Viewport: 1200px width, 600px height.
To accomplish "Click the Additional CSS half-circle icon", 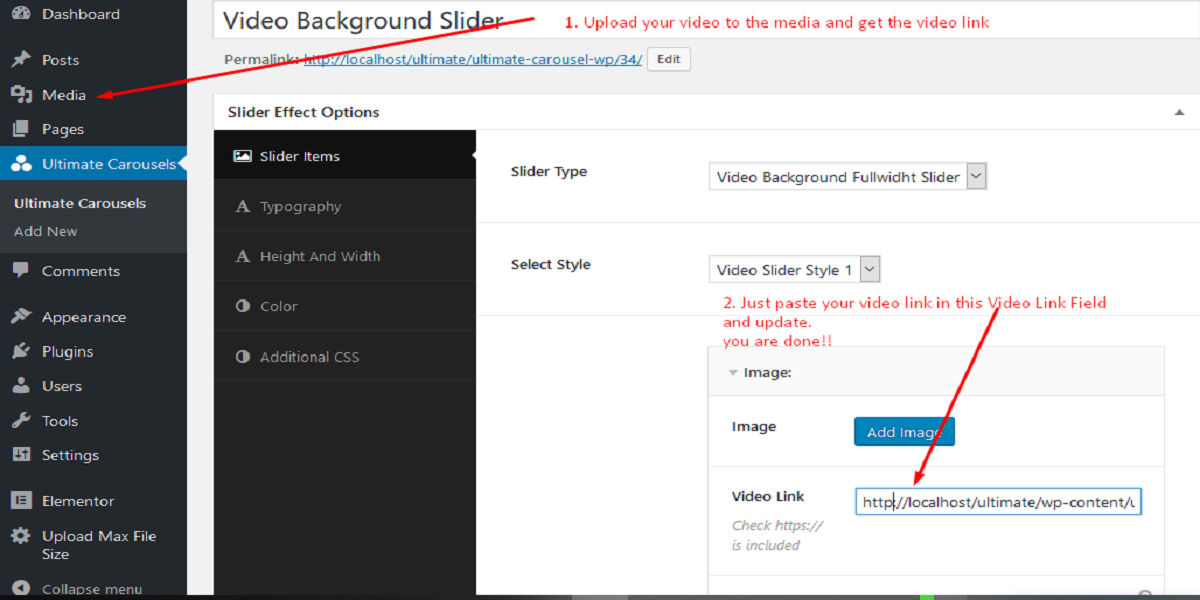I will [x=242, y=357].
